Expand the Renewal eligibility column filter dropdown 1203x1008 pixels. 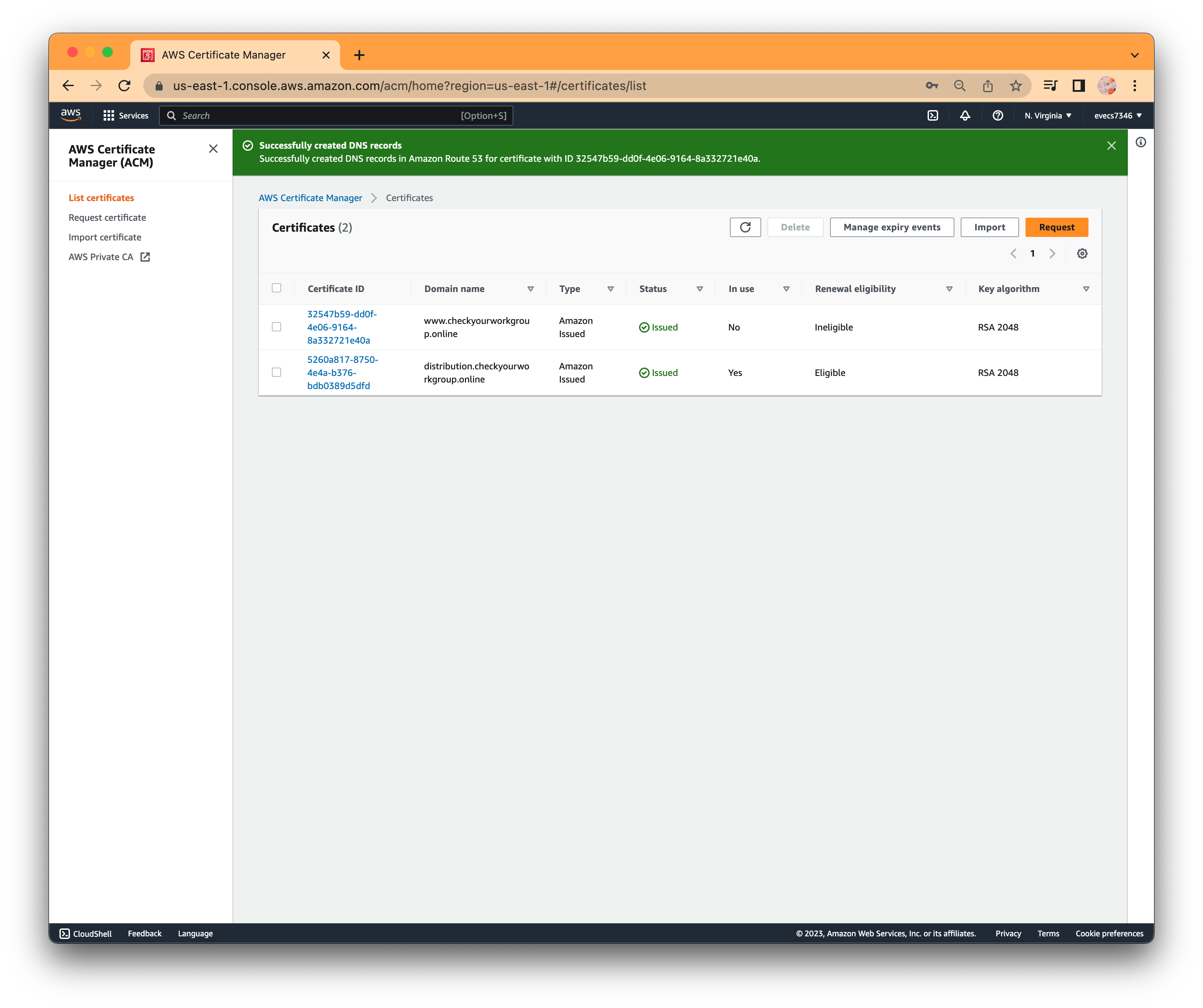pos(947,289)
